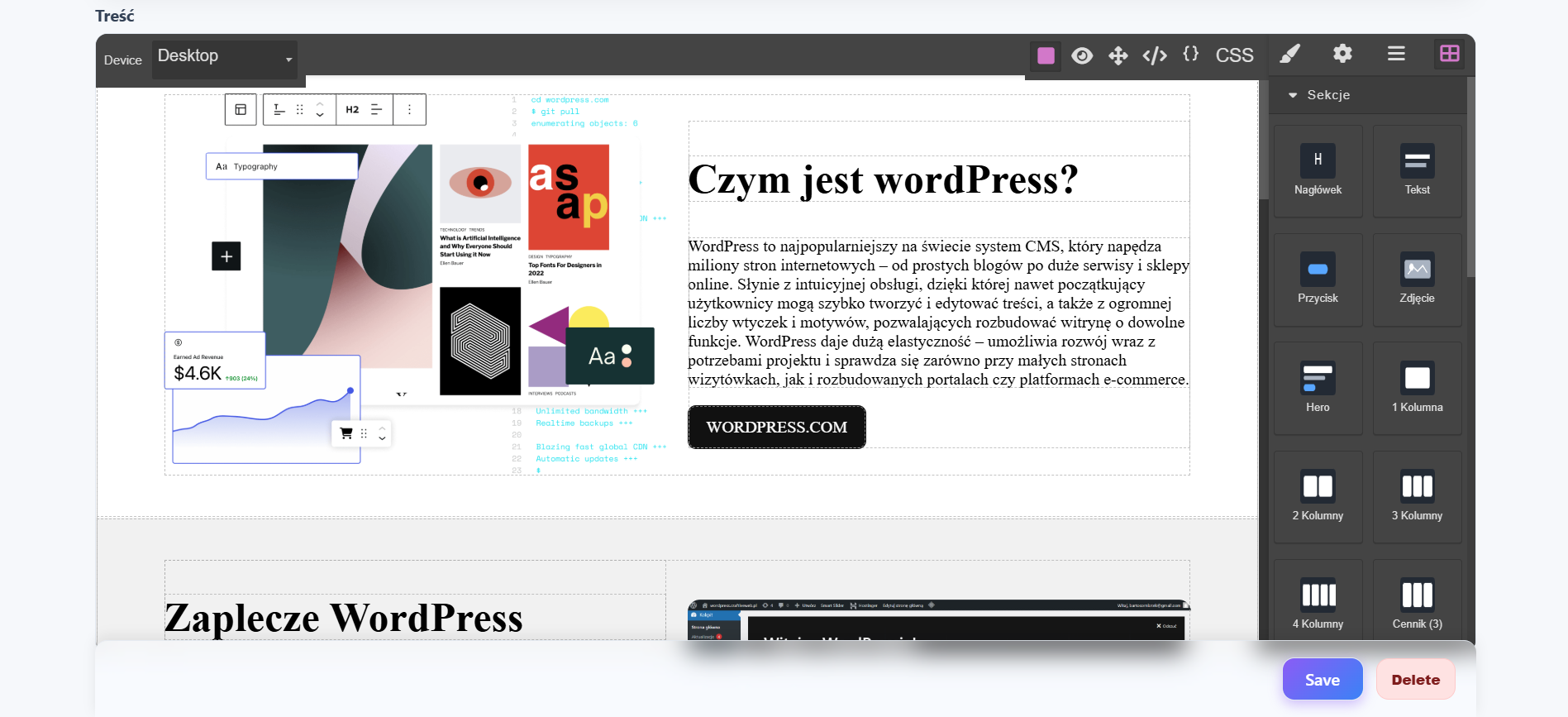Screen dimensions: 1568x717
Task: Toggle the blocks grid panel
Action: point(1449,54)
